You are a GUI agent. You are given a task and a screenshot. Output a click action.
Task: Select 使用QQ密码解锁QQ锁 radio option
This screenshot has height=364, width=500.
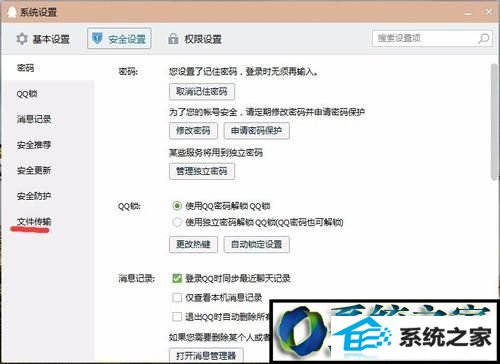tap(177, 206)
